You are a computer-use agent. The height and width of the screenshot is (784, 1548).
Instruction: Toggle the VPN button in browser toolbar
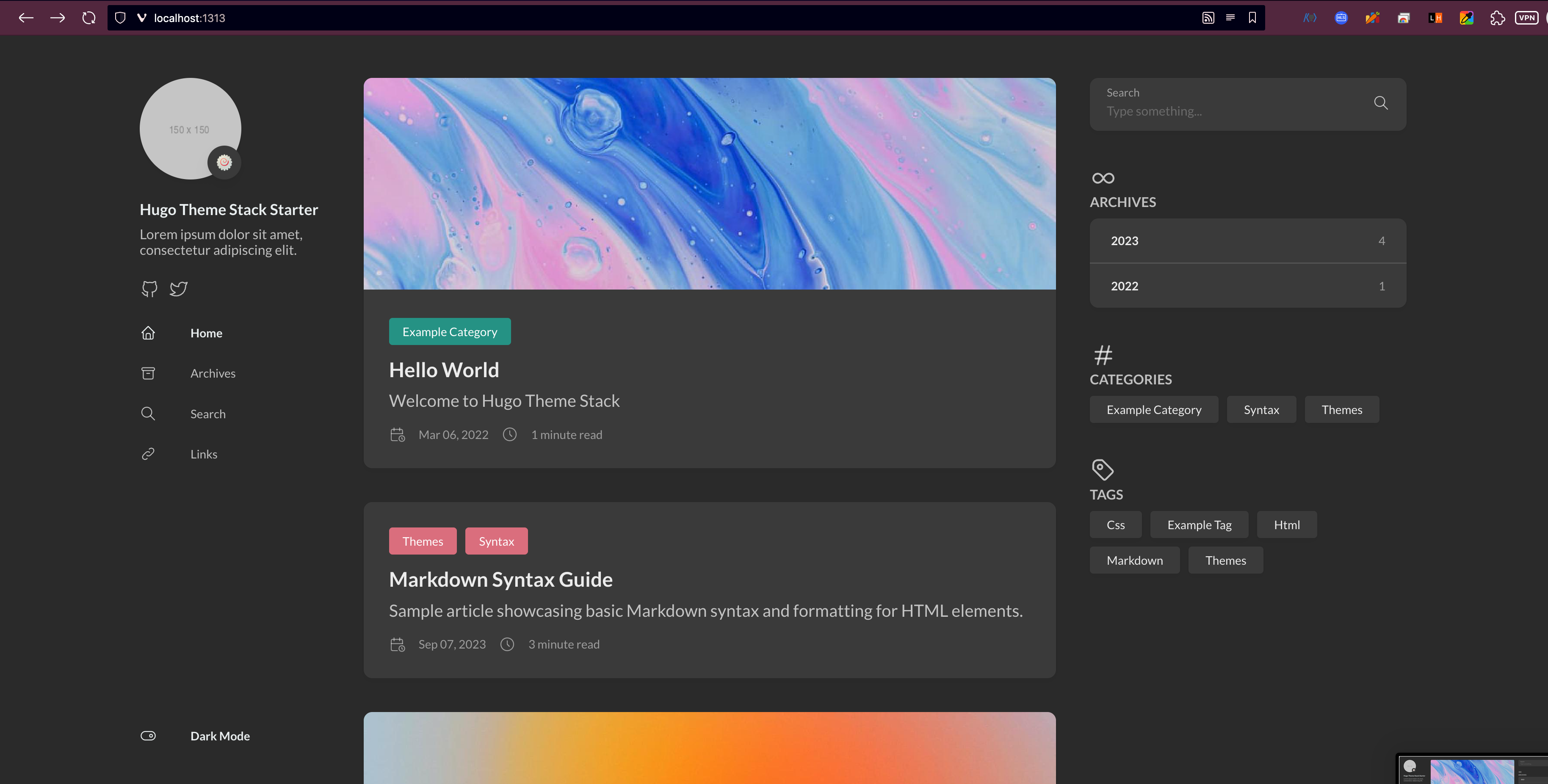point(1527,18)
